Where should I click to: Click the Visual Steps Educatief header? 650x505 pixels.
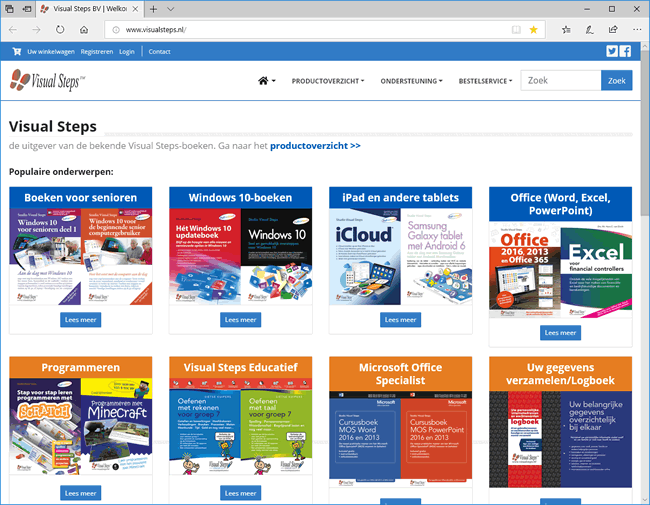(240, 367)
